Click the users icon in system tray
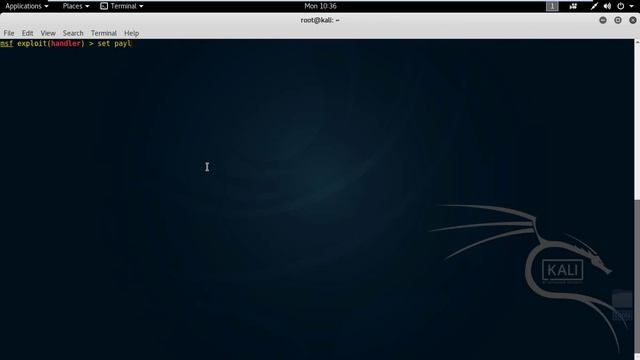640x360 pixels. 573,6
